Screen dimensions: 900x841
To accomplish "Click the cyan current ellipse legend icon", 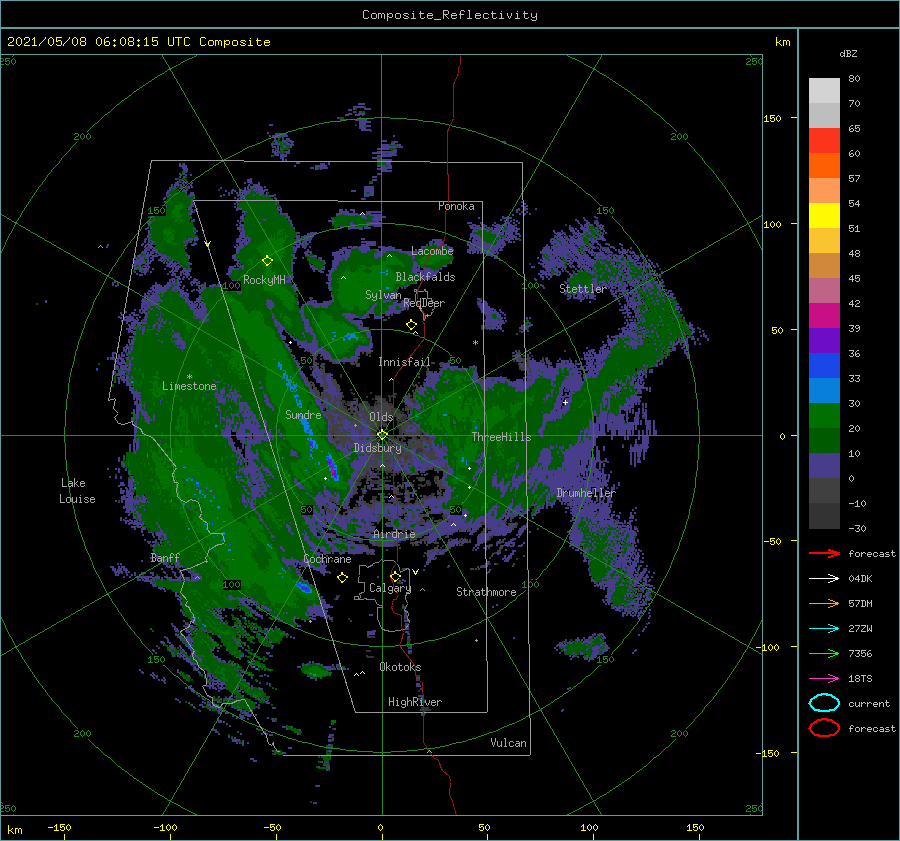I will click(824, 703).
